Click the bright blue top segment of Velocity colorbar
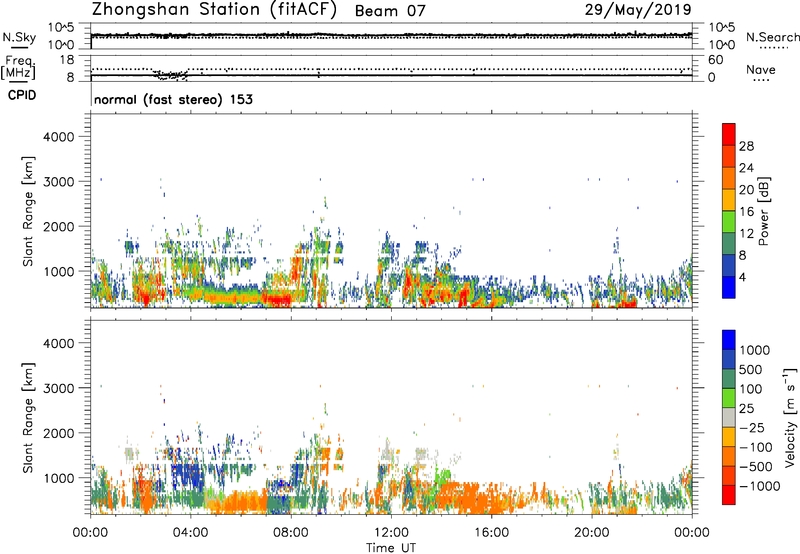 [729, 340]
